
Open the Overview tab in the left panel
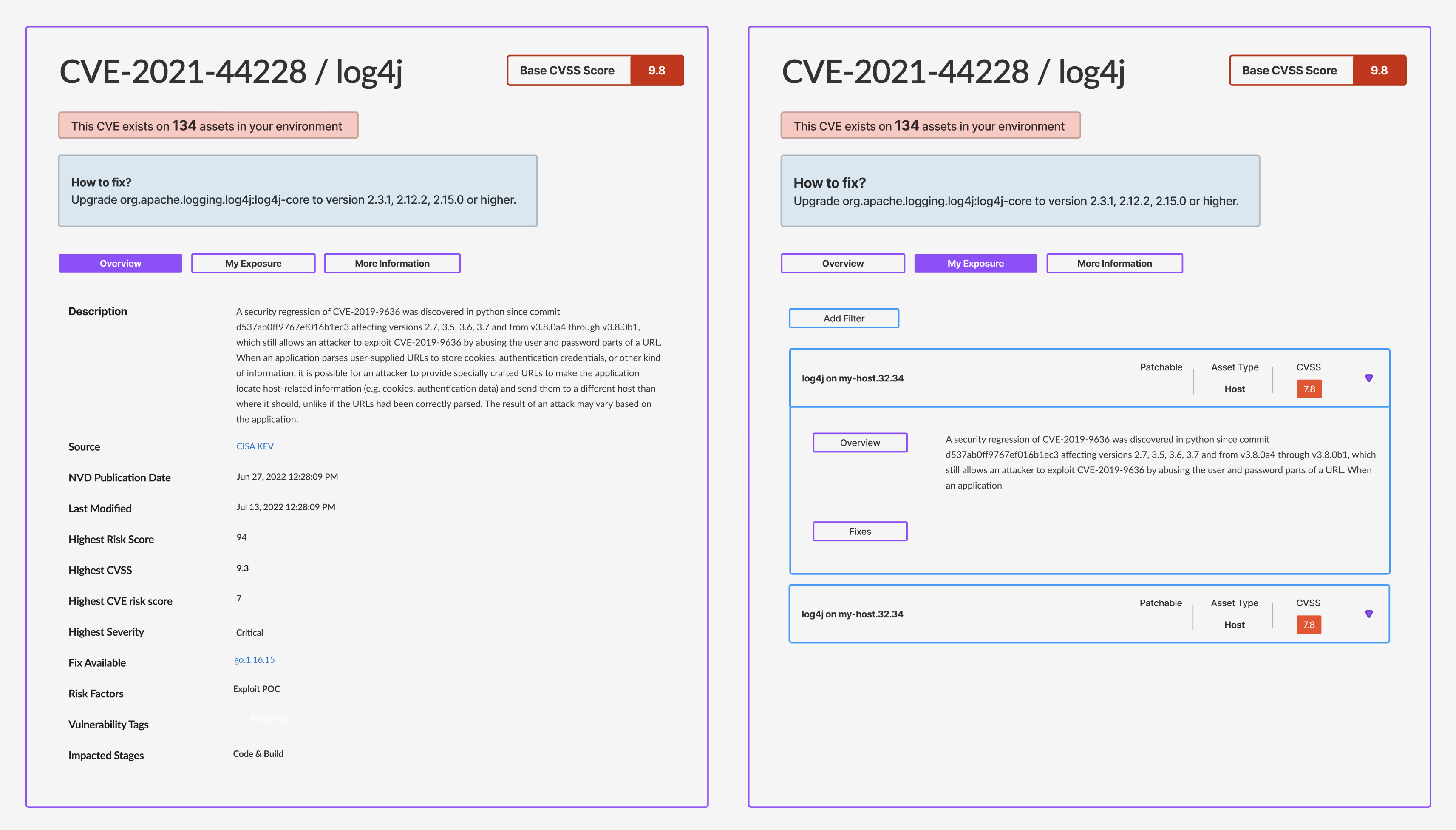[x=120, y=263]
